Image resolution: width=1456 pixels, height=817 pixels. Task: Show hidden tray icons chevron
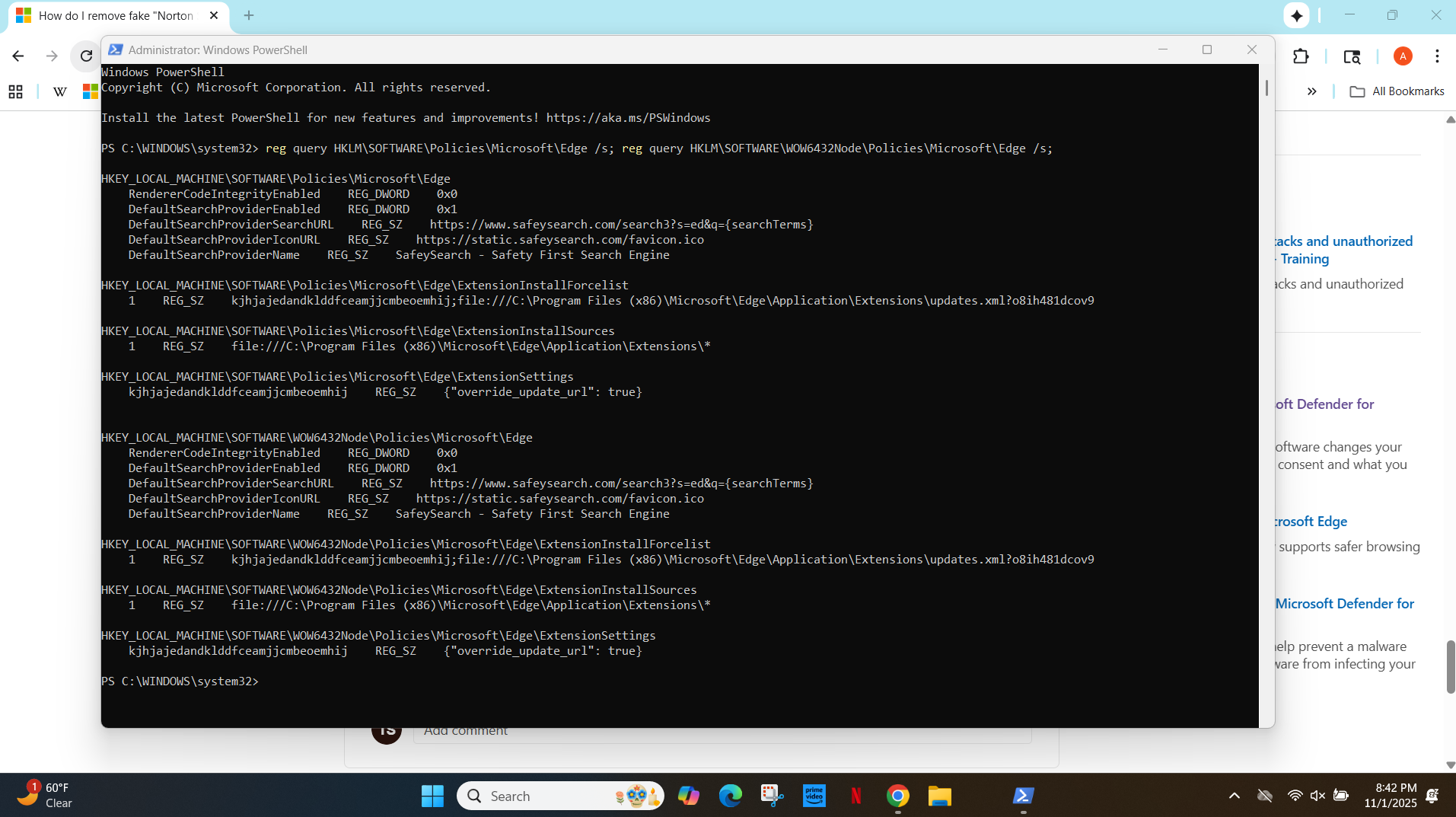1235,796
